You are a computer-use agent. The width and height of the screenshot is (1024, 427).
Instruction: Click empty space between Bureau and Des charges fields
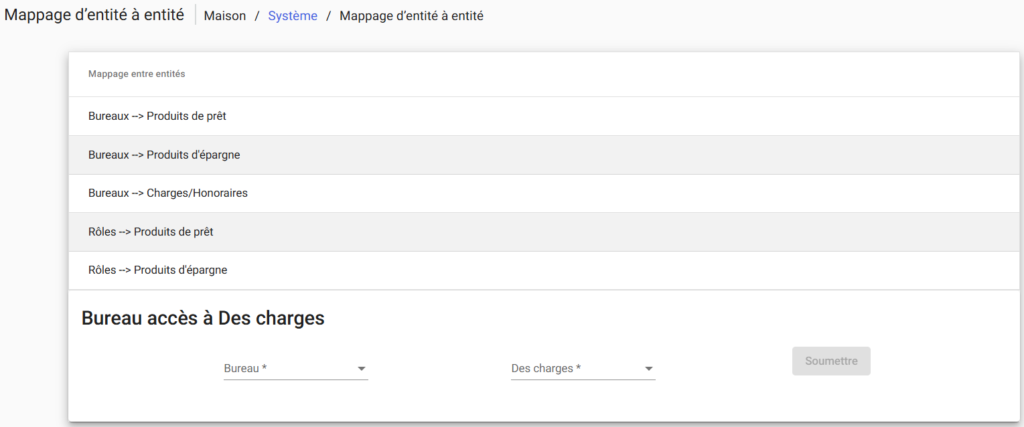438,369
